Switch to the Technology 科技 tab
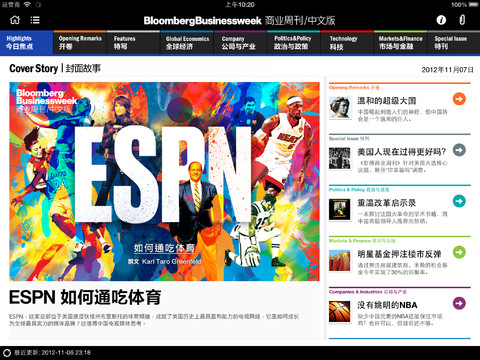The width and height of the screenshot is (480, 360). pos(347,42)
